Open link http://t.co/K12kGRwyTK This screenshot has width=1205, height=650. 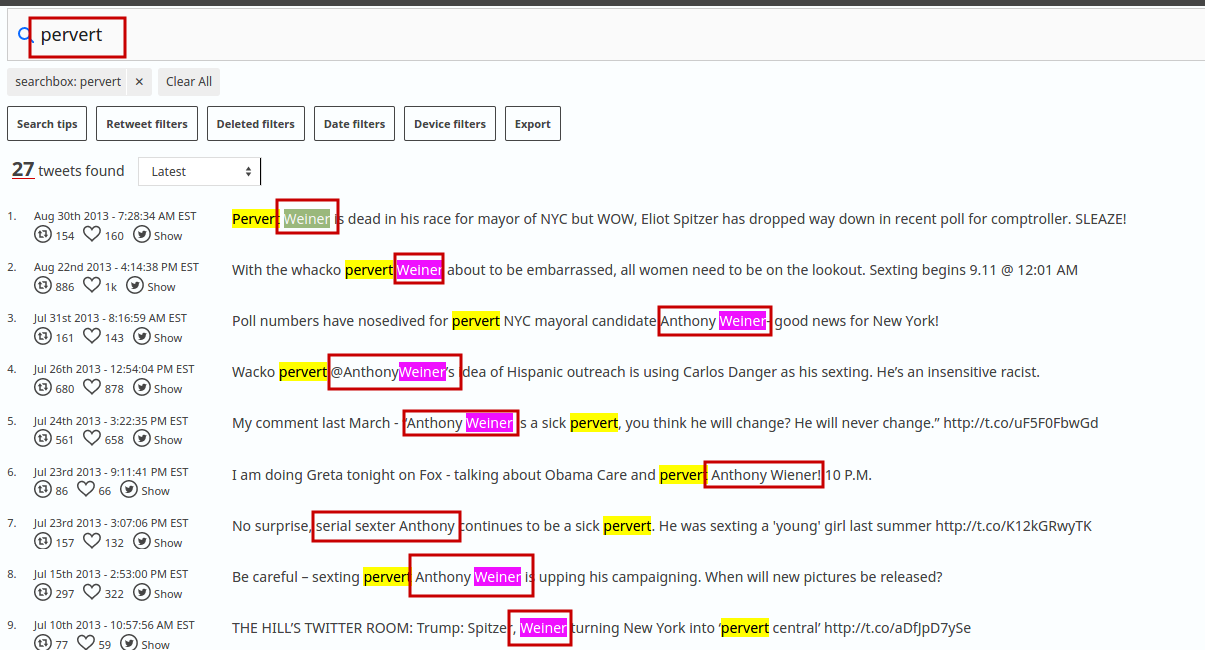(1013, 525)
